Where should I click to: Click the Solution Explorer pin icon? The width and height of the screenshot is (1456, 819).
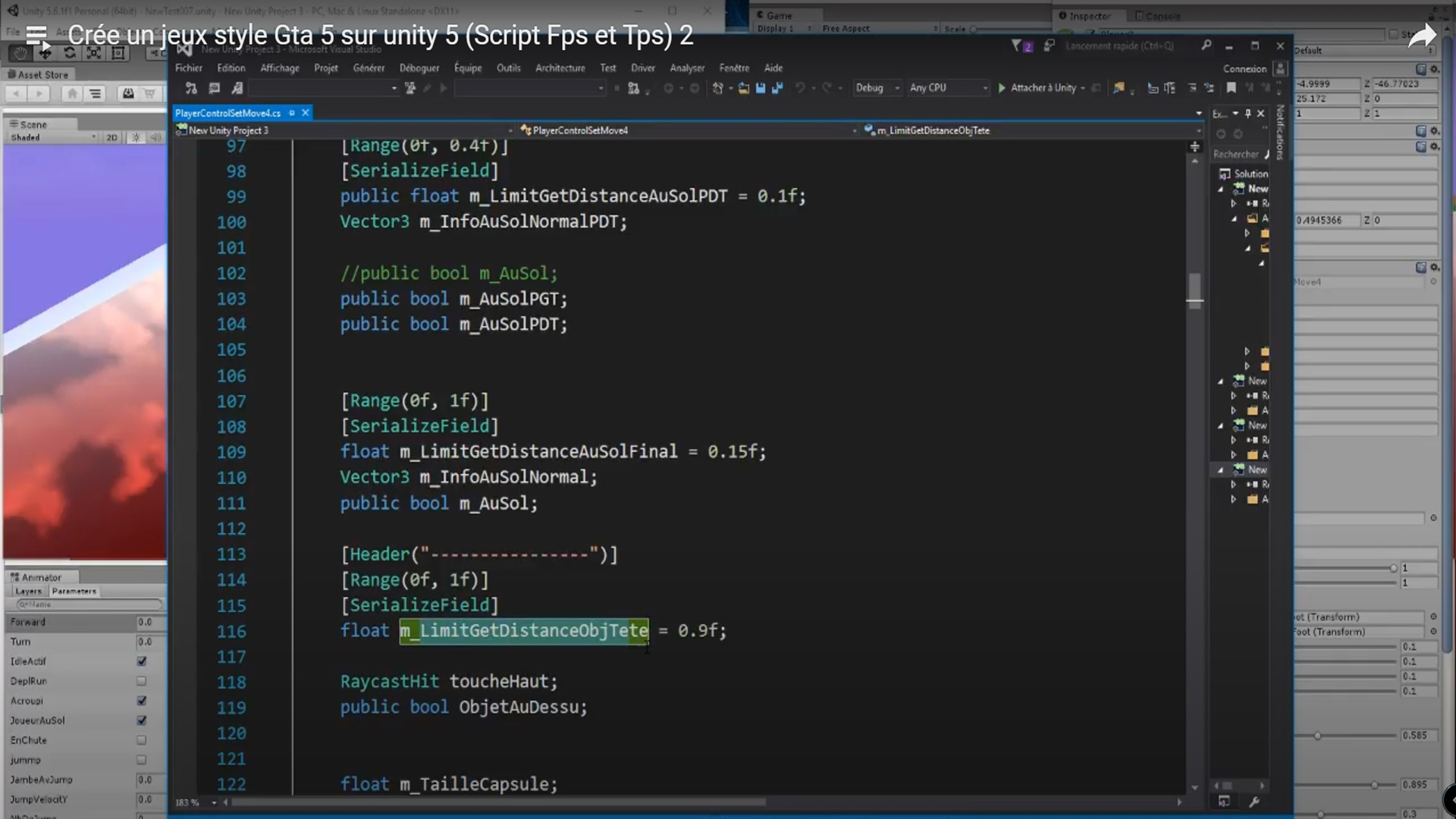[1248, 114]
